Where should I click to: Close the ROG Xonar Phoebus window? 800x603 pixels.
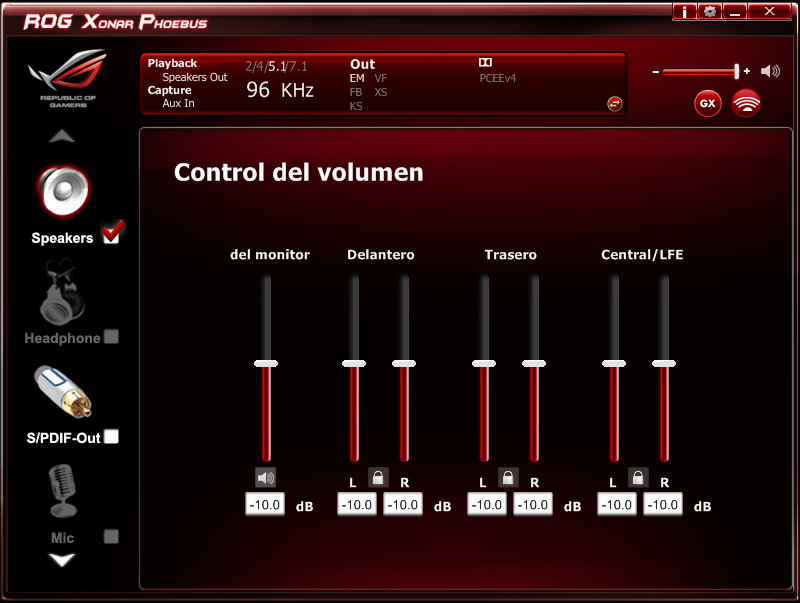point(769,11)
